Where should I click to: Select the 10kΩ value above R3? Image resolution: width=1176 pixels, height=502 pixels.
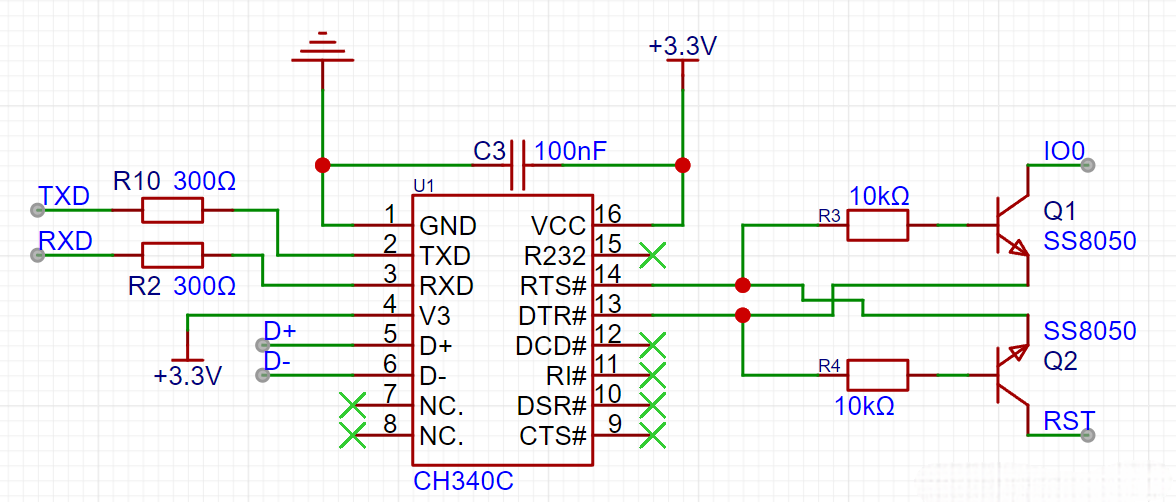[880, 197]
